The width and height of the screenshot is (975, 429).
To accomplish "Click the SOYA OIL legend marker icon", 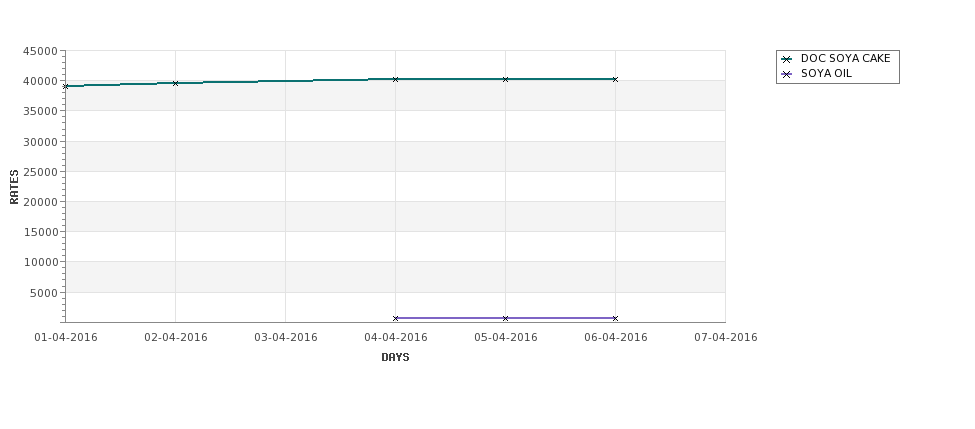I will pyautogui.click(x=787, y=74).
